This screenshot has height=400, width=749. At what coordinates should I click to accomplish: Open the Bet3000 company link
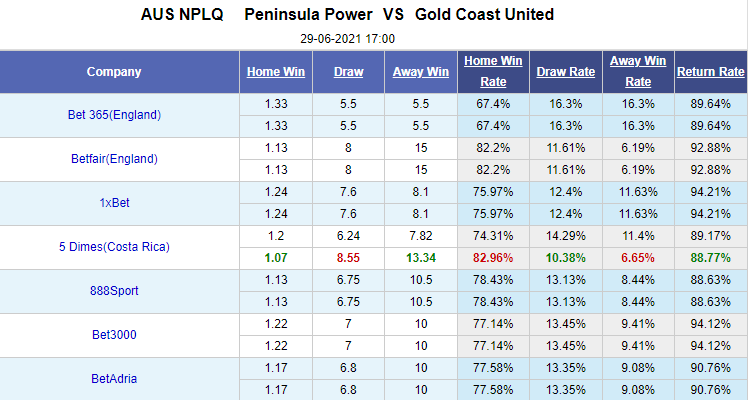(x=114, y=335)
